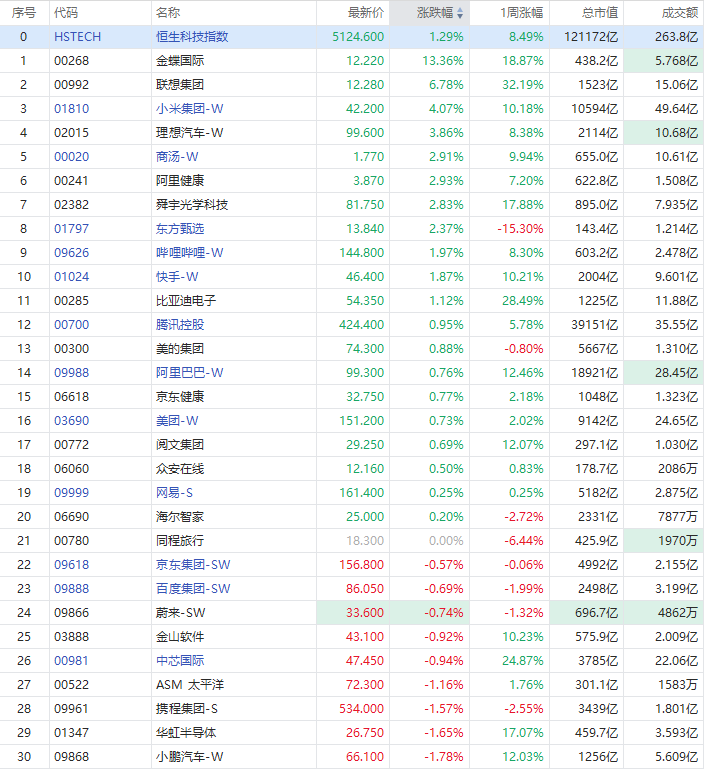Open stock code 09618 link
The image size is (704, 769).
pyautogui.click(x=72, y=565)
